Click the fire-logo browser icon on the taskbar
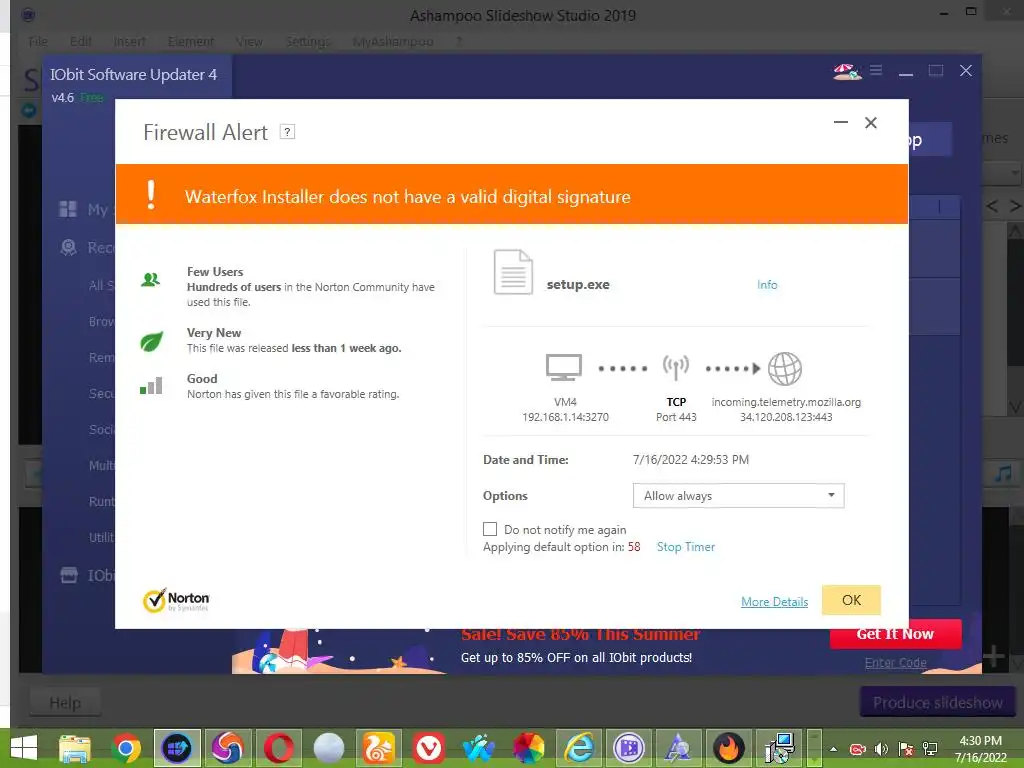The height and width of the screenshot is (768, 1024). pyautogui.click(x=729, y=748)
